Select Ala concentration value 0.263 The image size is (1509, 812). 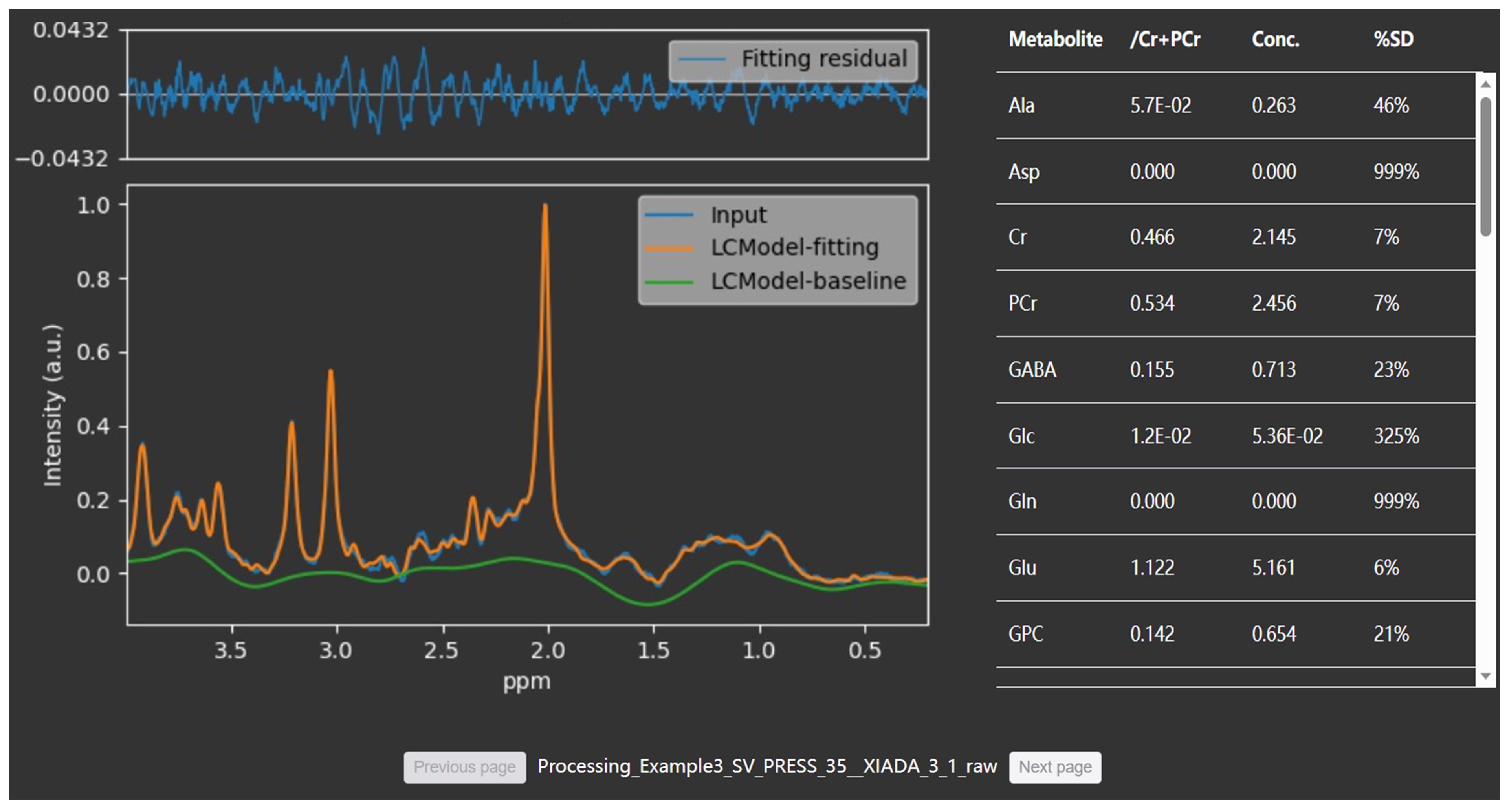point(1274,105)
